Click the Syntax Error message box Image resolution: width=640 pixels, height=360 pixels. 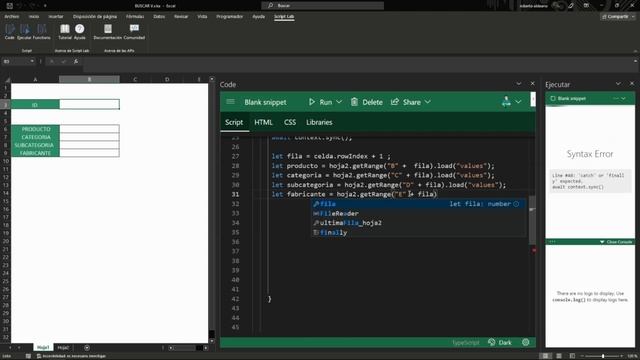tap(590, 181)
